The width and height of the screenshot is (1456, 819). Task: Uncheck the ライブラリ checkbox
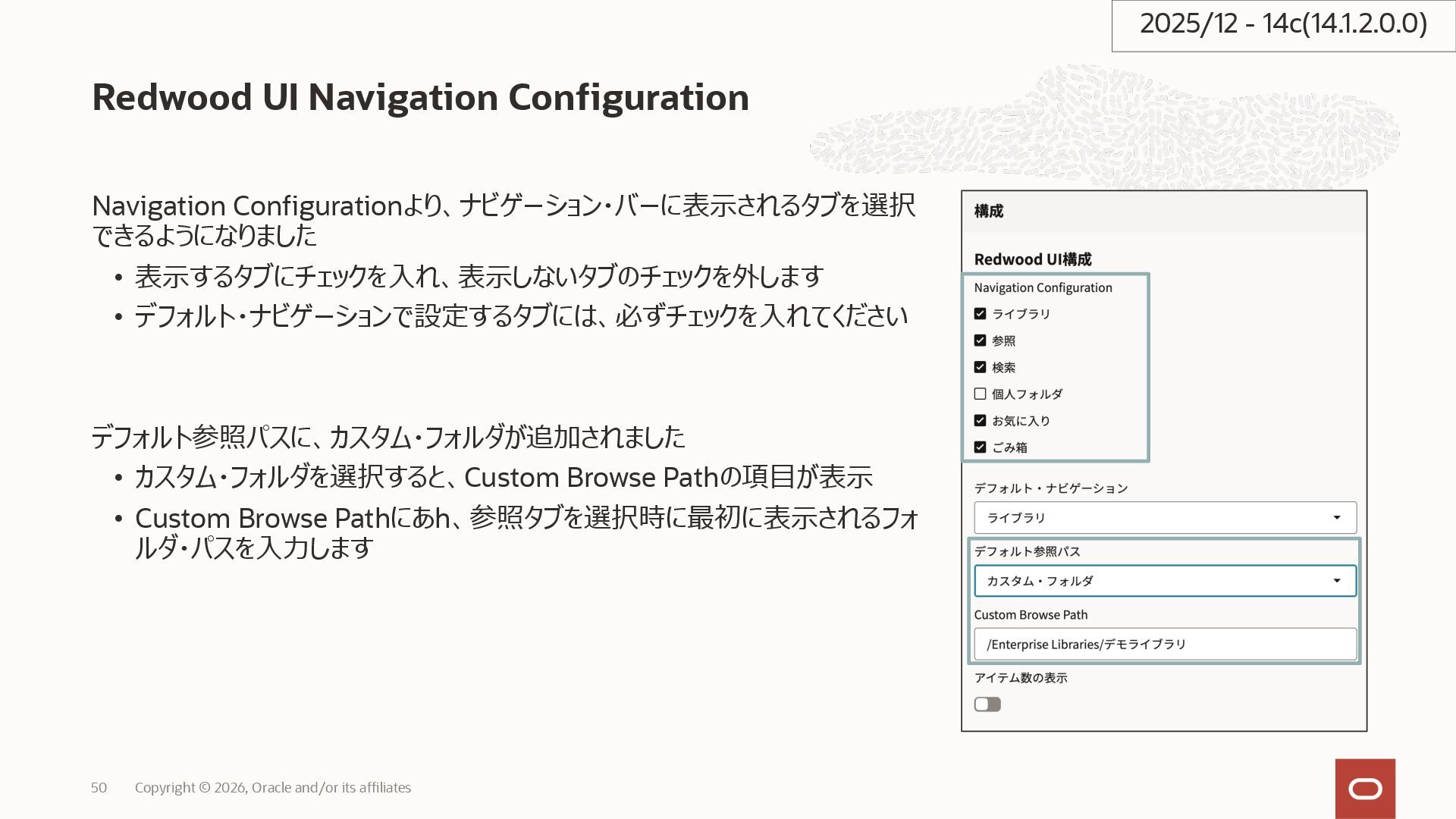click(980, 314)
